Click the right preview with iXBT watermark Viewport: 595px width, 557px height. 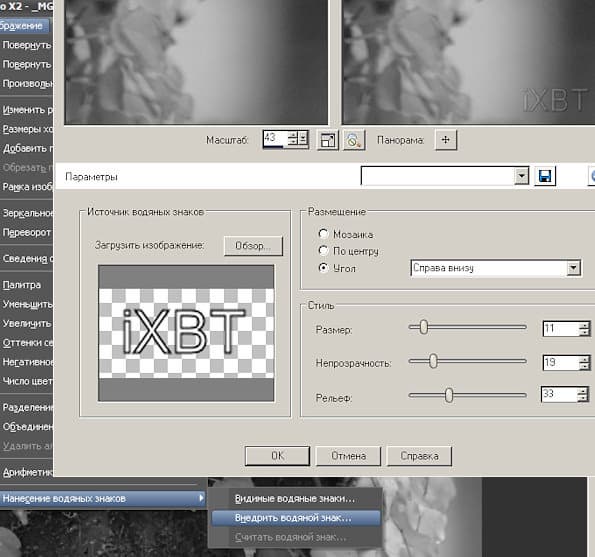468,62
